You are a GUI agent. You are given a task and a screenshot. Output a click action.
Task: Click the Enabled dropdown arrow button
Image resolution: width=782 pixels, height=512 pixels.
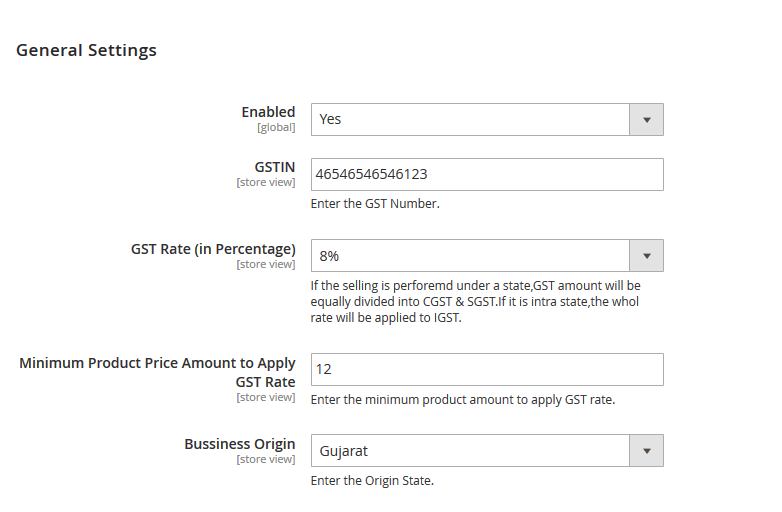coord(646,120)
